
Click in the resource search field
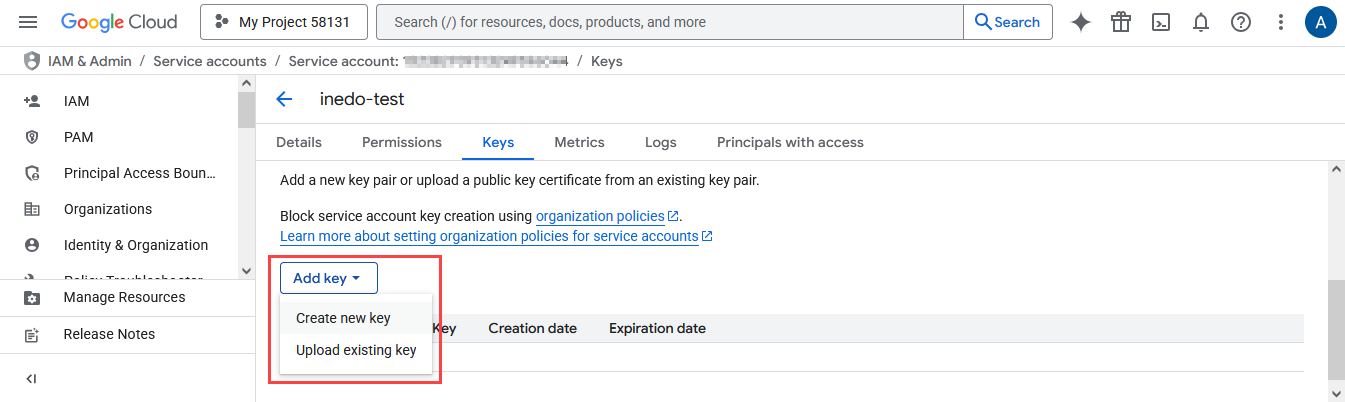(x=668, y=22)
